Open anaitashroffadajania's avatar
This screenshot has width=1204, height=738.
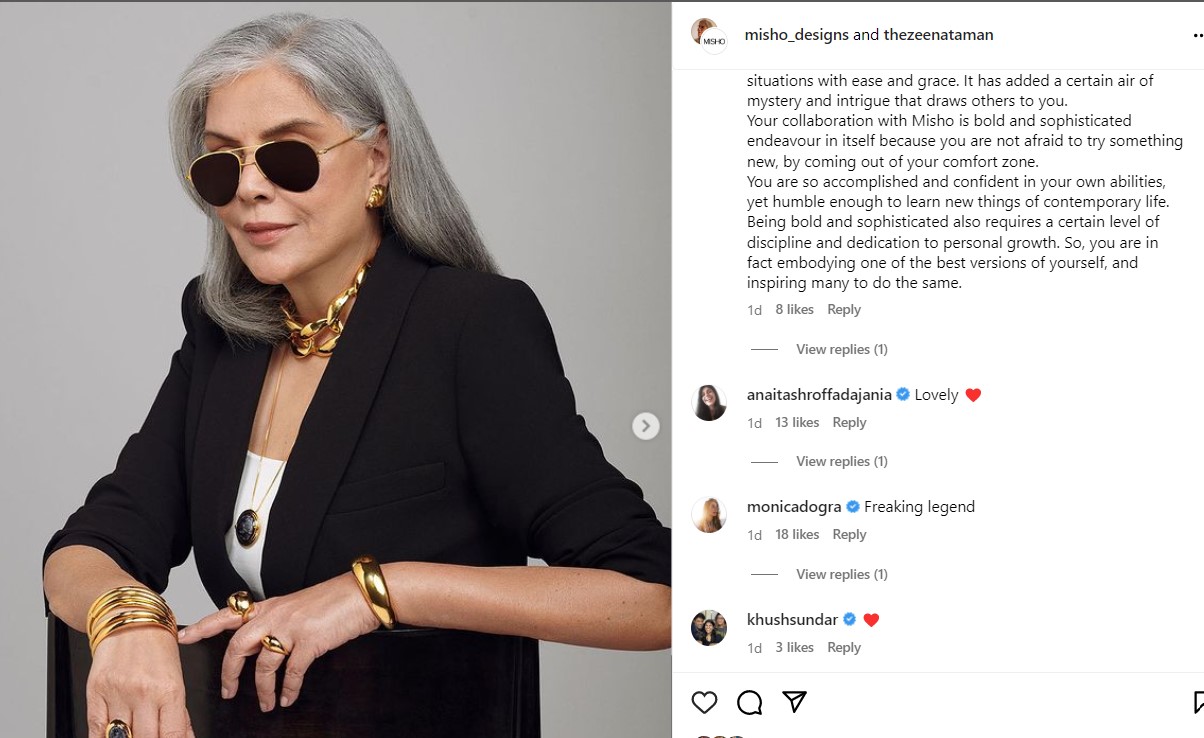point(709,402)
